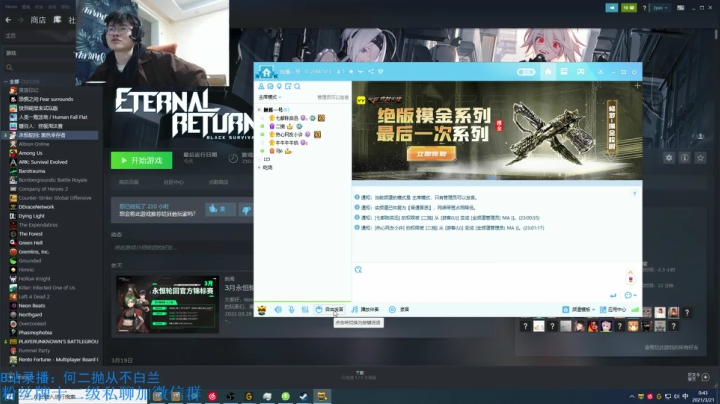Open the YY audio mixer sliders icon

pyautogui.click(x=304, y=310)
